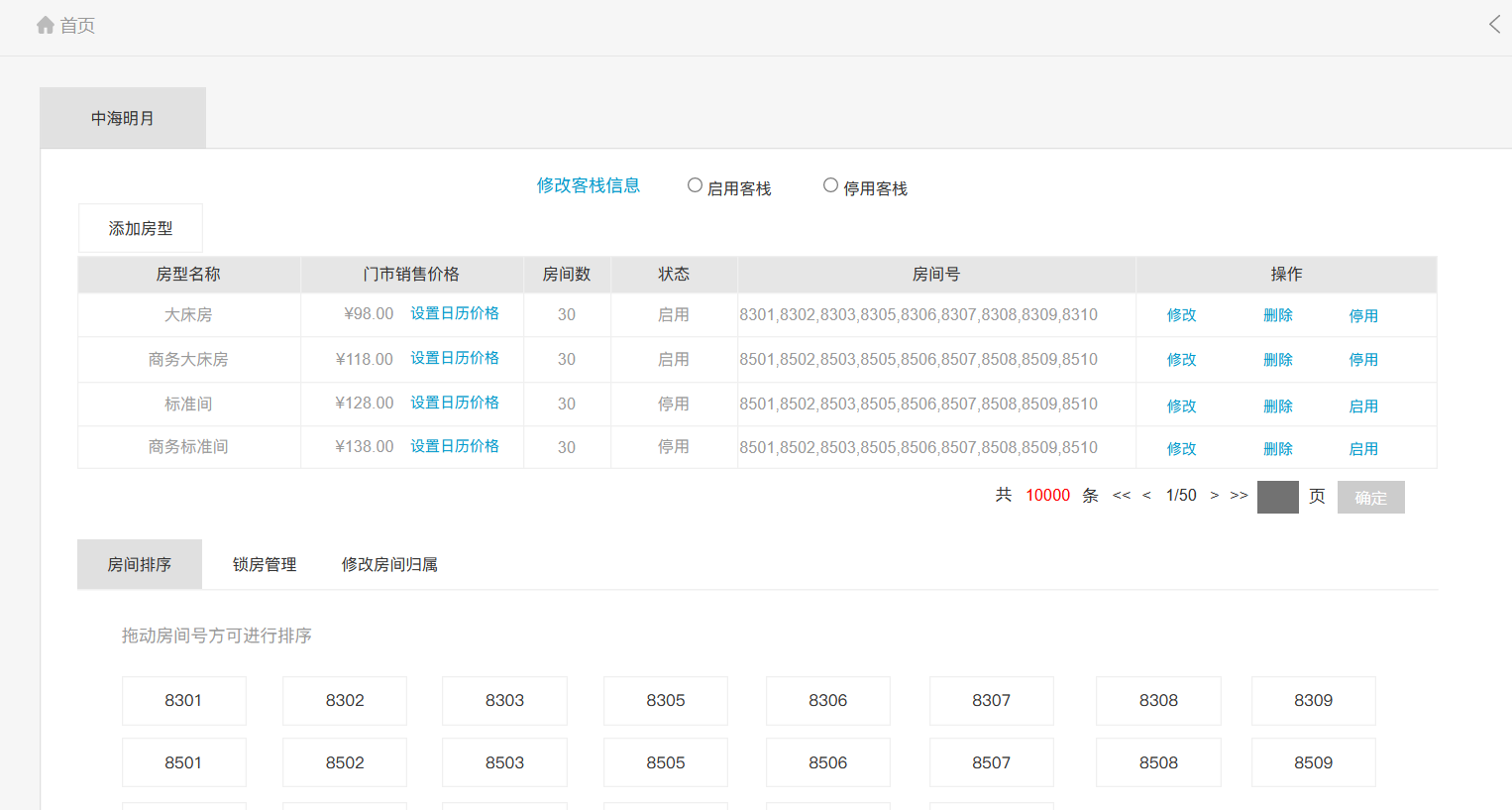Screen dimensions: 1512x810
Task: Select room tile 8309
Action: 1314,701
